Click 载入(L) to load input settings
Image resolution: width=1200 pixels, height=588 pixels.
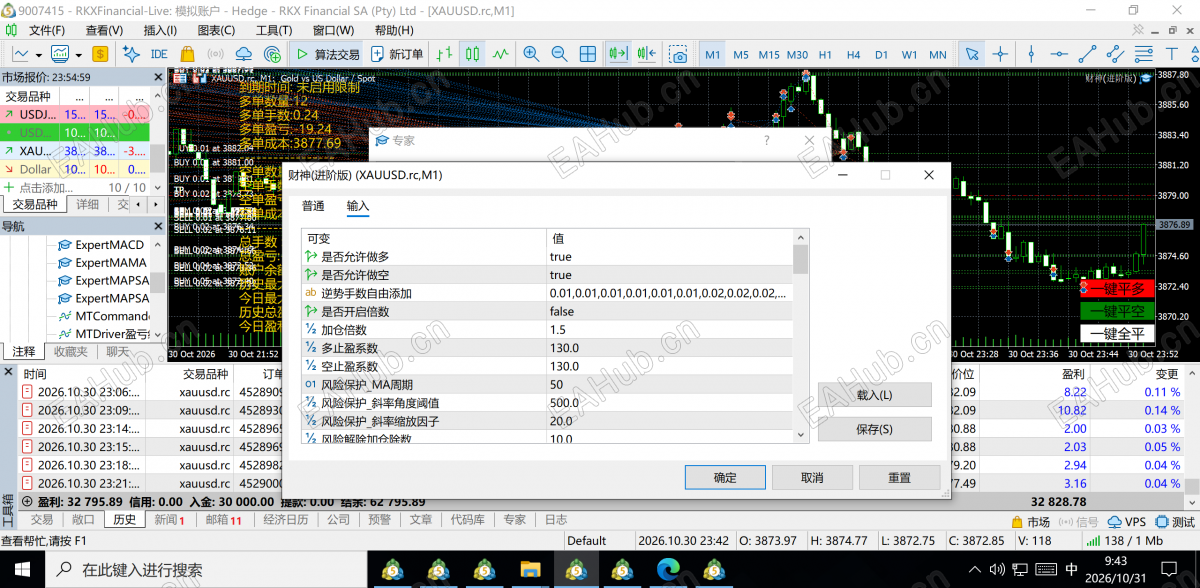pyautogui.click(x=875, y=395)
